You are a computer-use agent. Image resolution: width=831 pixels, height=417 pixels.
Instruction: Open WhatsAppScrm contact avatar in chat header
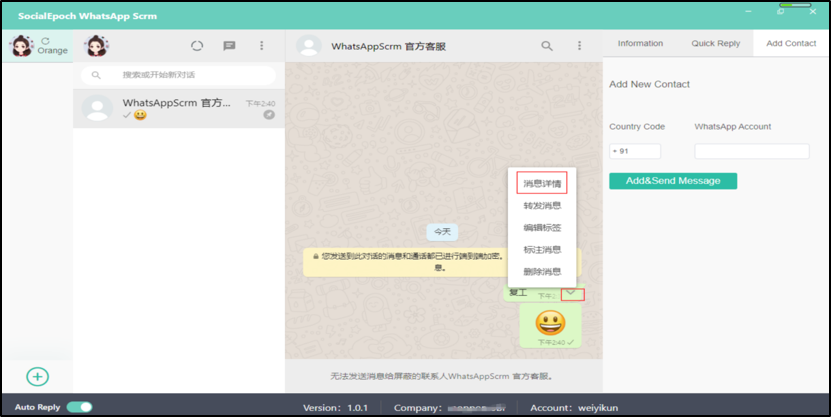[x=308, y=46]
